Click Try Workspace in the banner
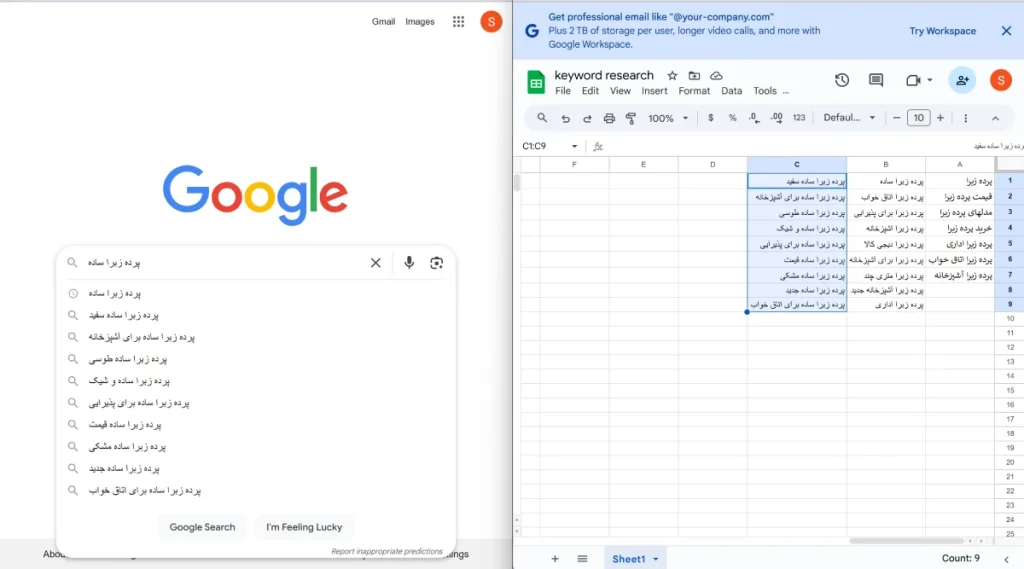 942,31
